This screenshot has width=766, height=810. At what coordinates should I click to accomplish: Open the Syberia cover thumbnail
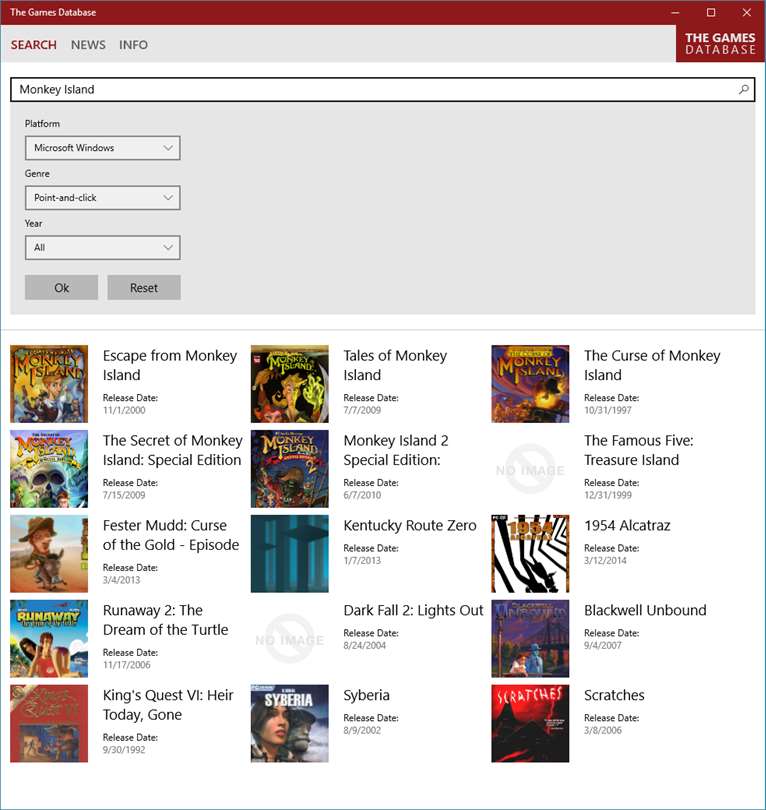click(x=290, y=723)
